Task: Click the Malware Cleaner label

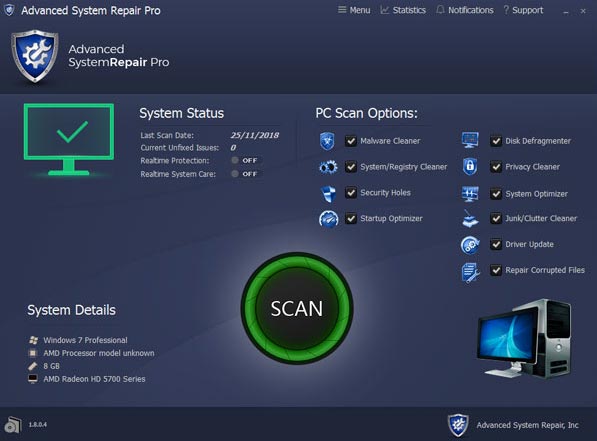Action: 390,141
